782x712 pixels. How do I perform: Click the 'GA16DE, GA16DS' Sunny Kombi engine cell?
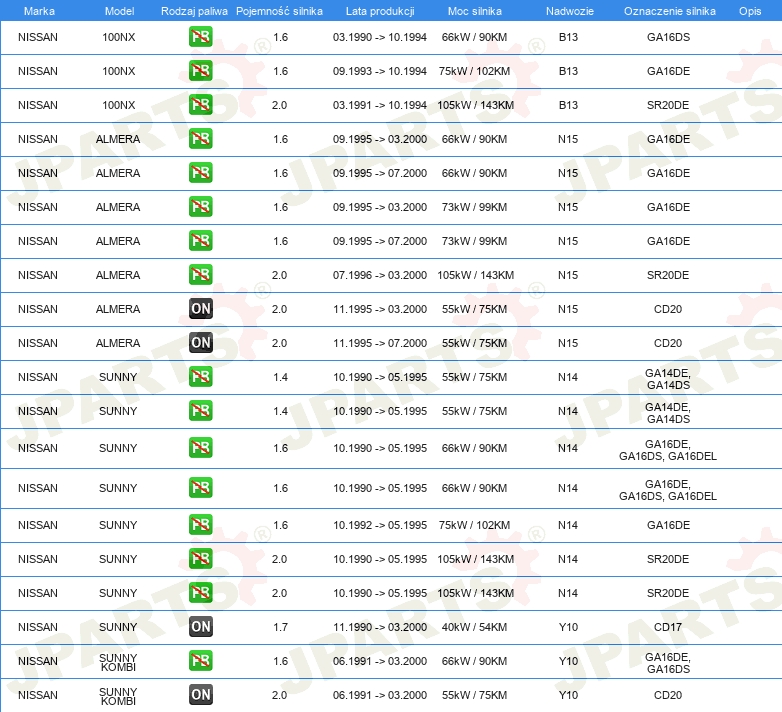(668, 663)
